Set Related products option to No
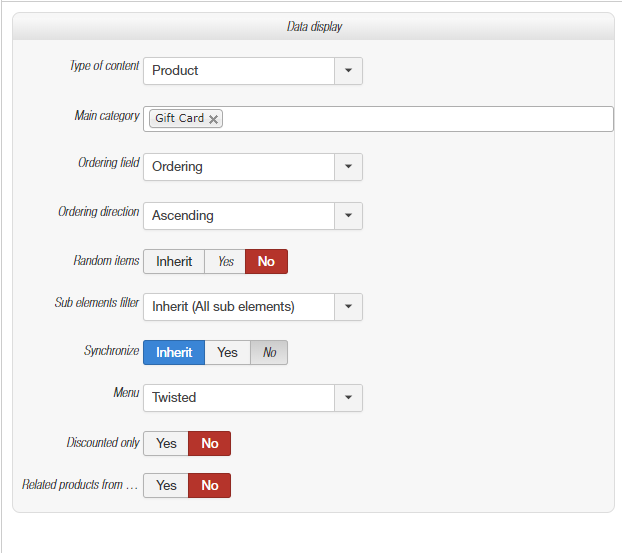This screenshot has width=622, height=553. [x=210, y=486]
